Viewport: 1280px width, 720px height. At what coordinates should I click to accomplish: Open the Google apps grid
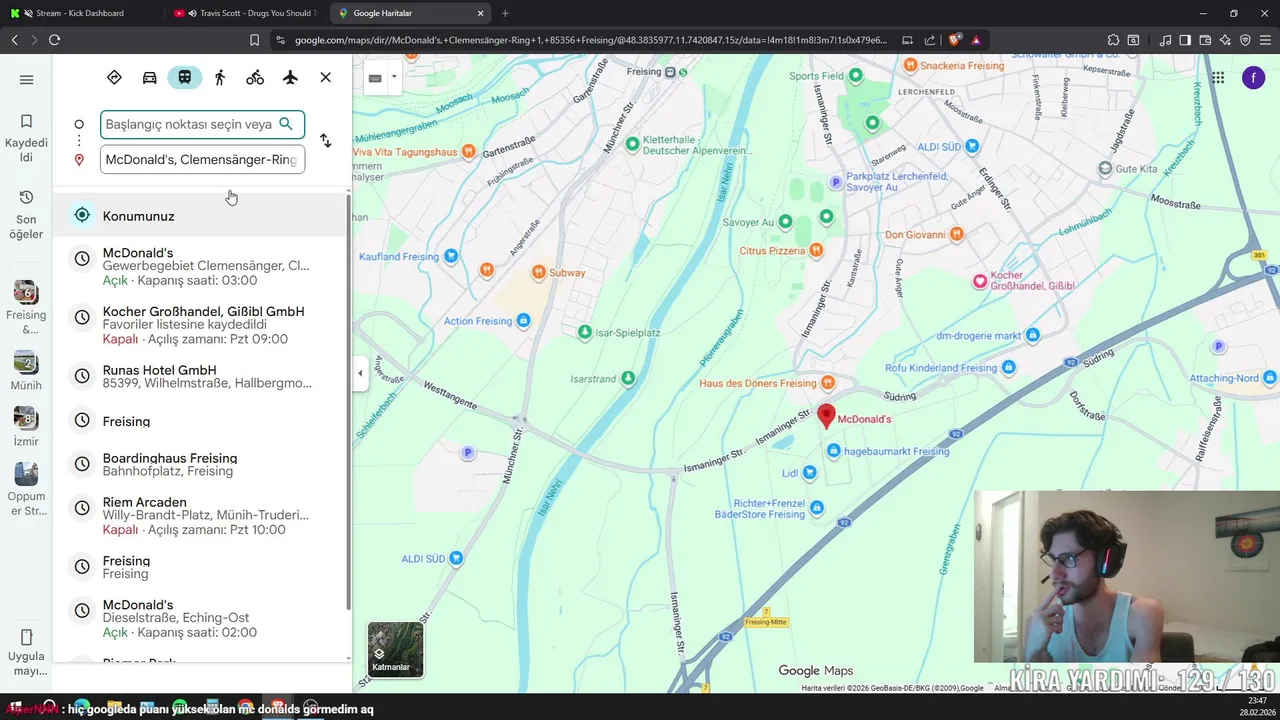(1217, 77)
